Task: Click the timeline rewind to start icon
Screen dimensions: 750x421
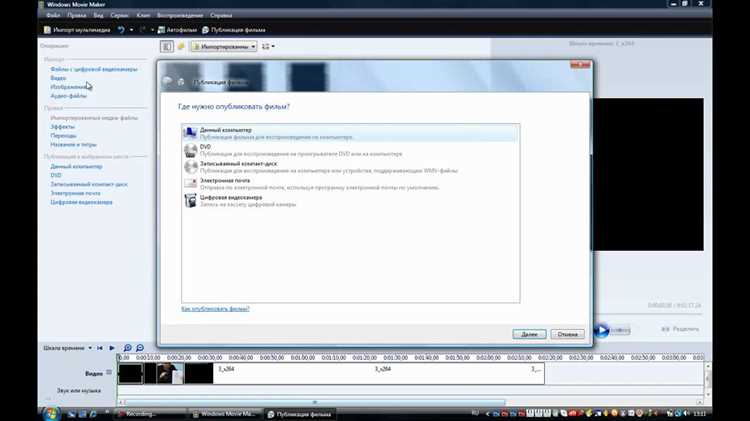Action: pos(100,348)
